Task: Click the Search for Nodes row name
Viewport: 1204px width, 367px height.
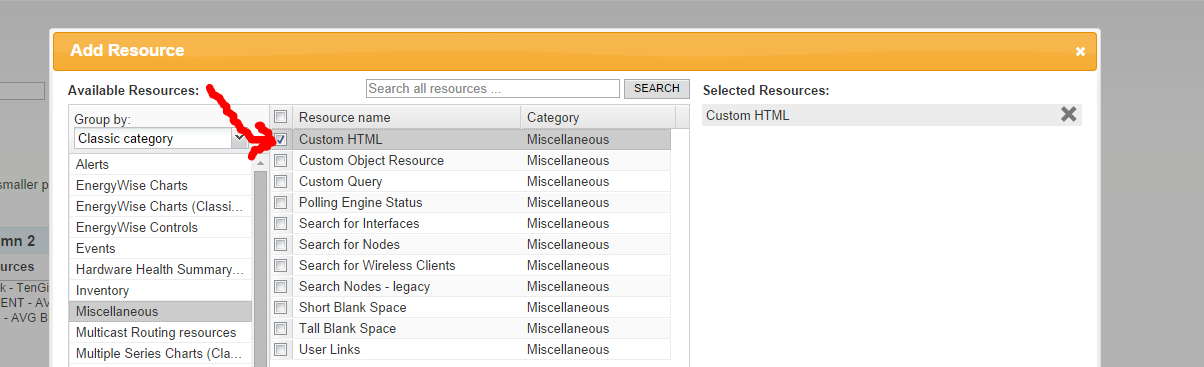Action: point(349,245)
